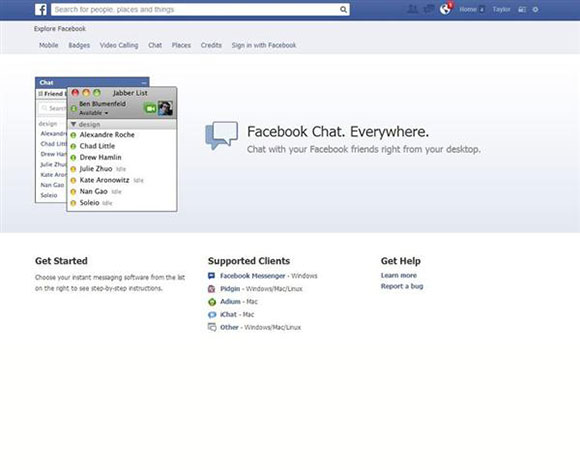Click the search magnifier icon
This screenshot has height=470, width=580.
click(343, 10)
